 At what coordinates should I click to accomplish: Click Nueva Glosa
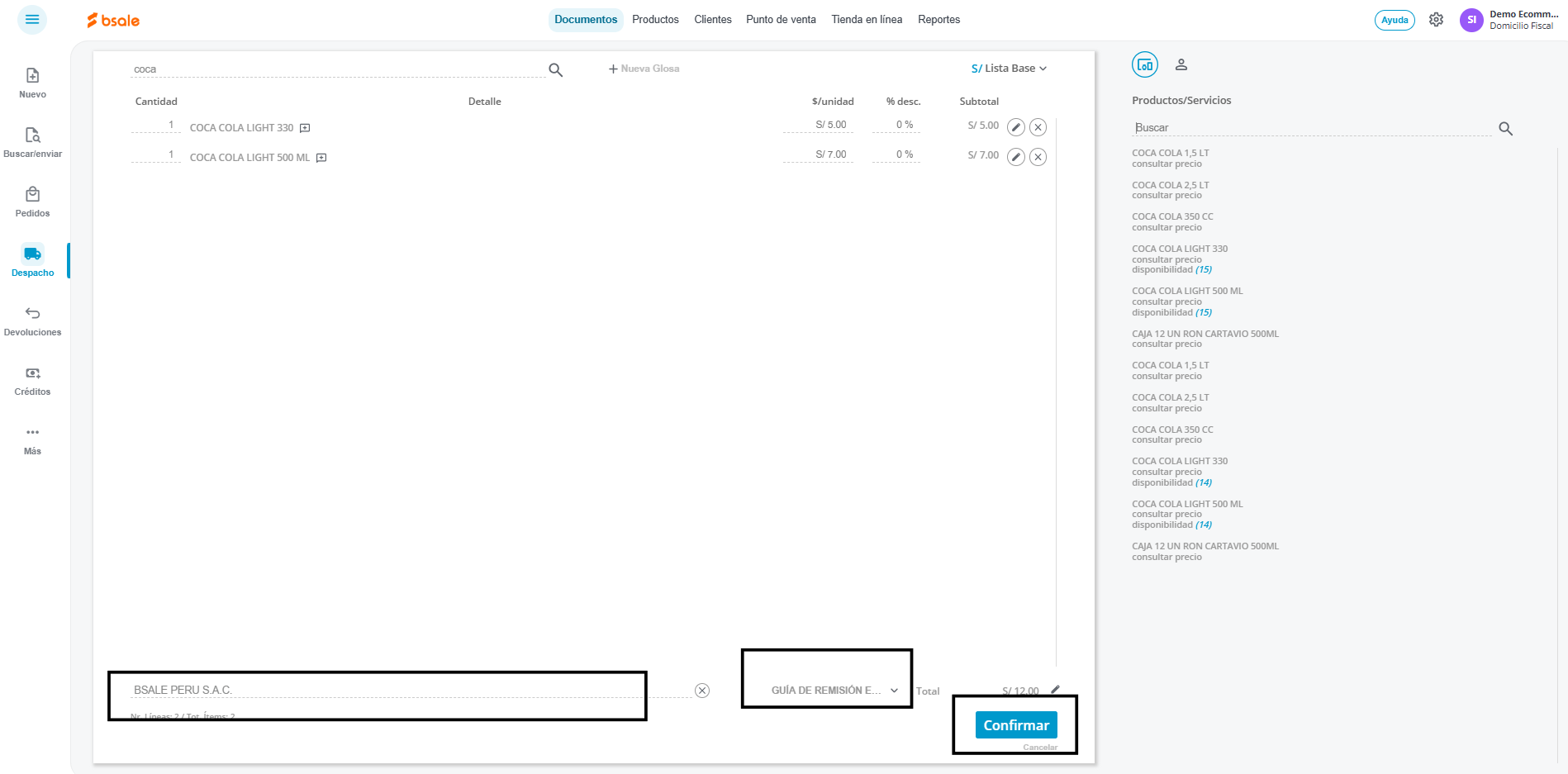(x=644, y=69)
